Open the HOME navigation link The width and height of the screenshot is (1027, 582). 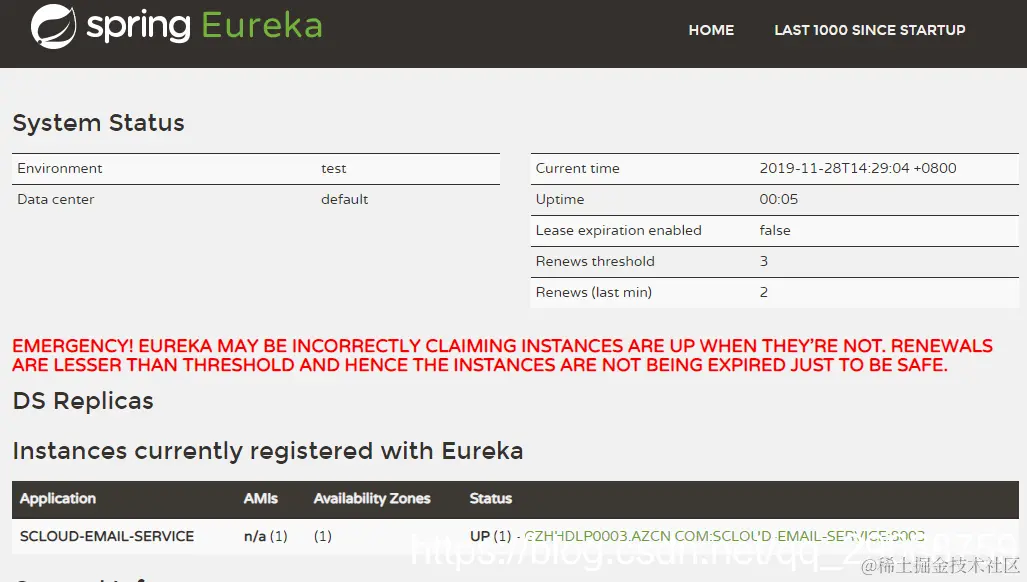pos(711,30)
